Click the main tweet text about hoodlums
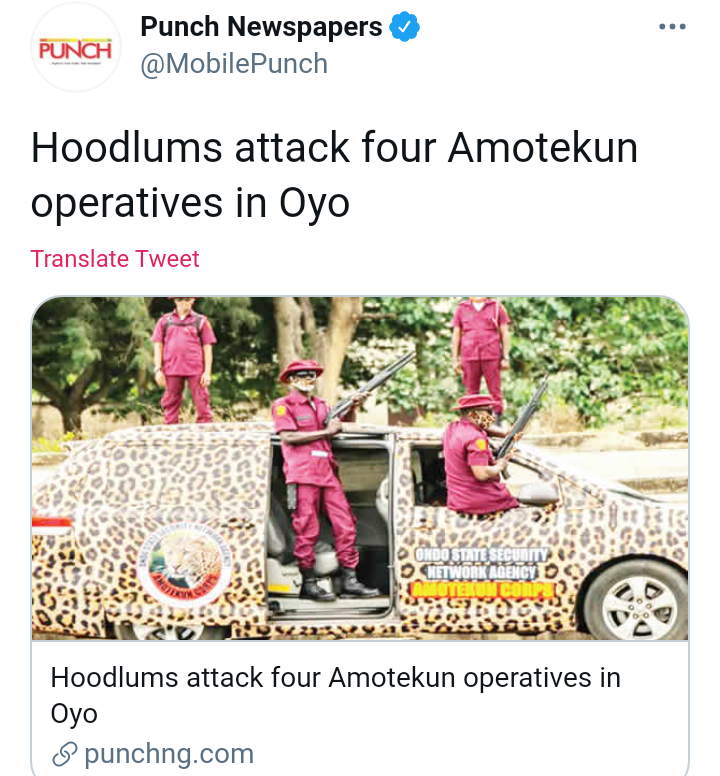The width and height of the screenshot is (720, 776). click(x=334, y=175)
